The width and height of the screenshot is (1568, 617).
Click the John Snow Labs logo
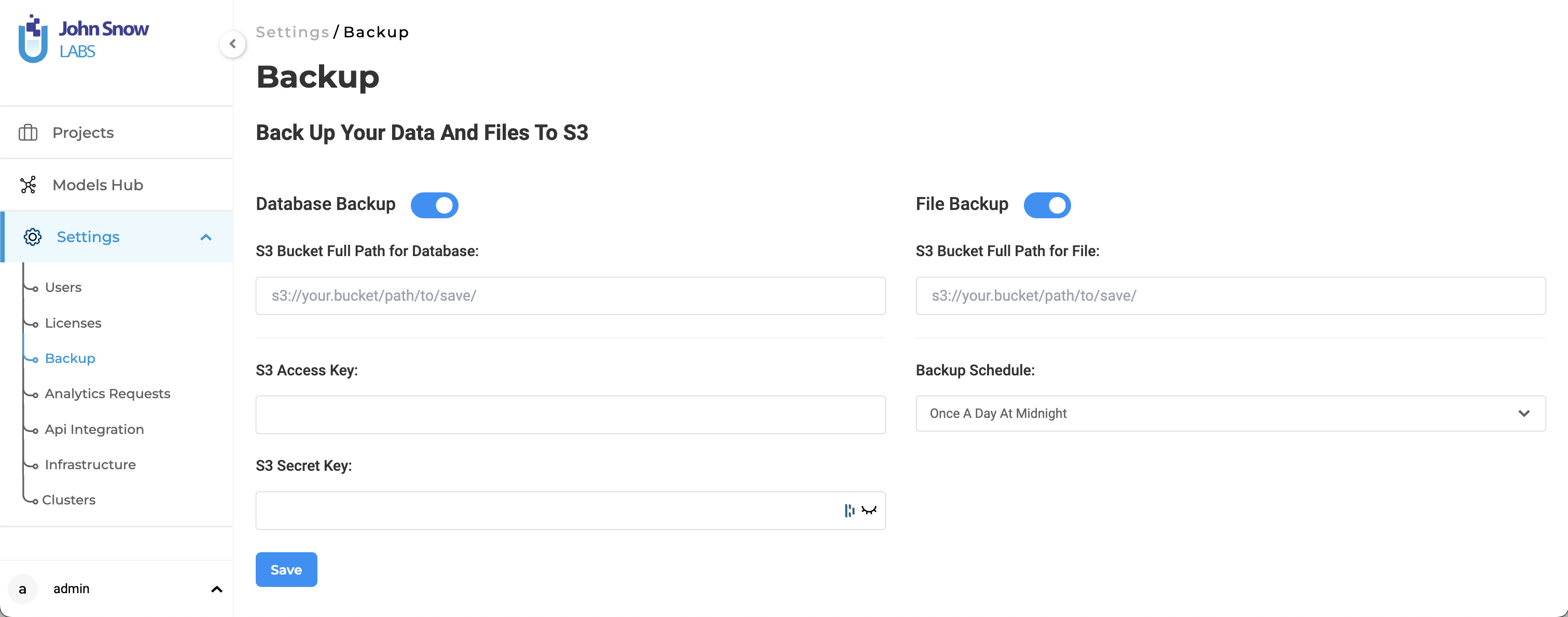point(84,39)
